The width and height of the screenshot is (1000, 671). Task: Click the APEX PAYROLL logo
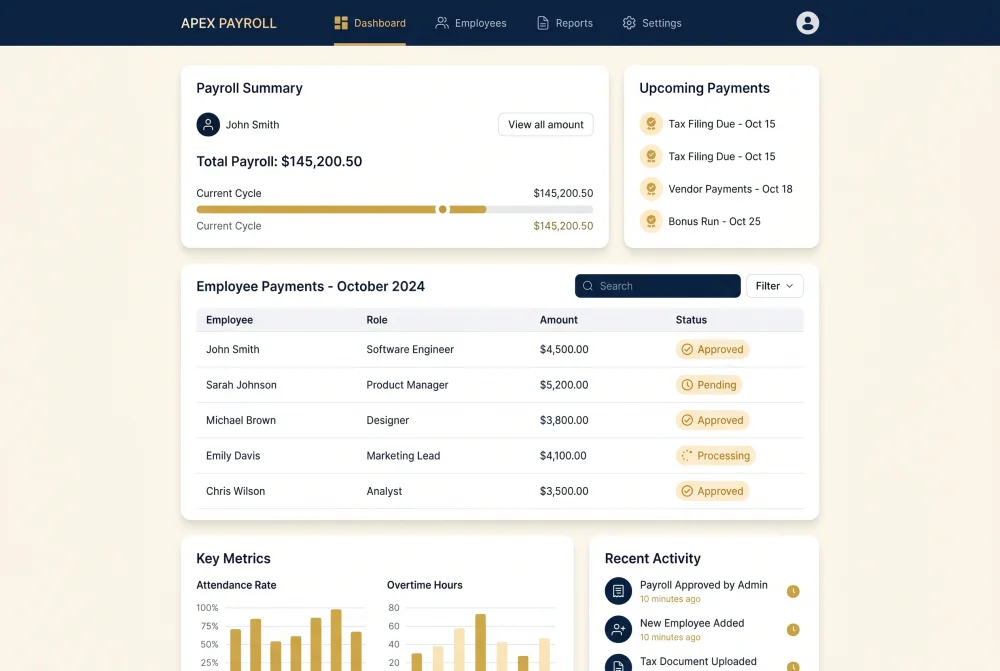228,23
